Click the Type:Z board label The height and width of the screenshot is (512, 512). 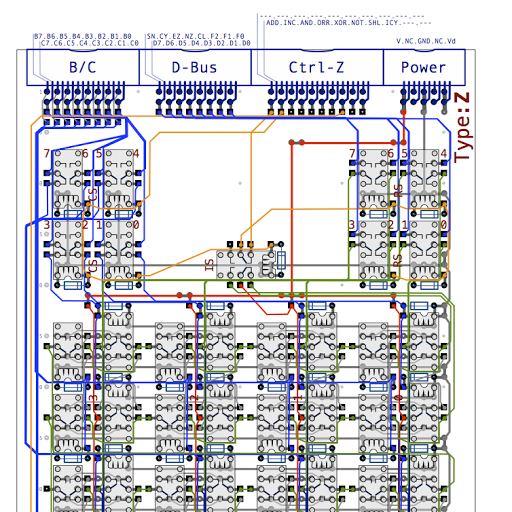click(462, 127)
